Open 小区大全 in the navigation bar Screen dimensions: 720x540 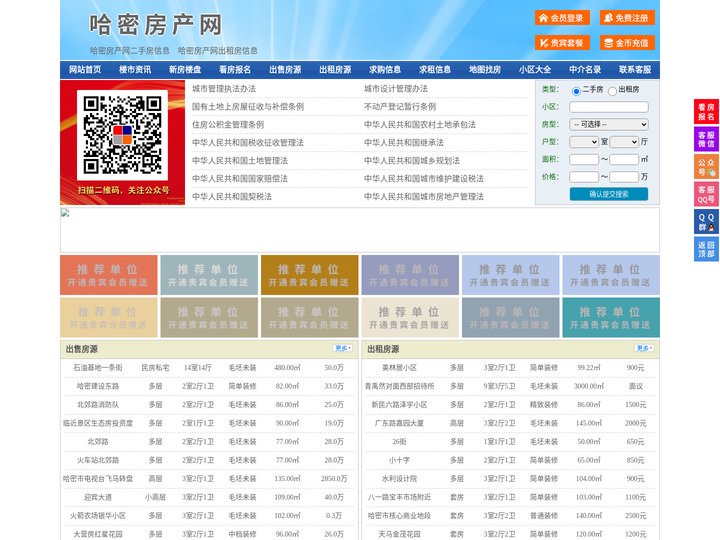point(535,69)
